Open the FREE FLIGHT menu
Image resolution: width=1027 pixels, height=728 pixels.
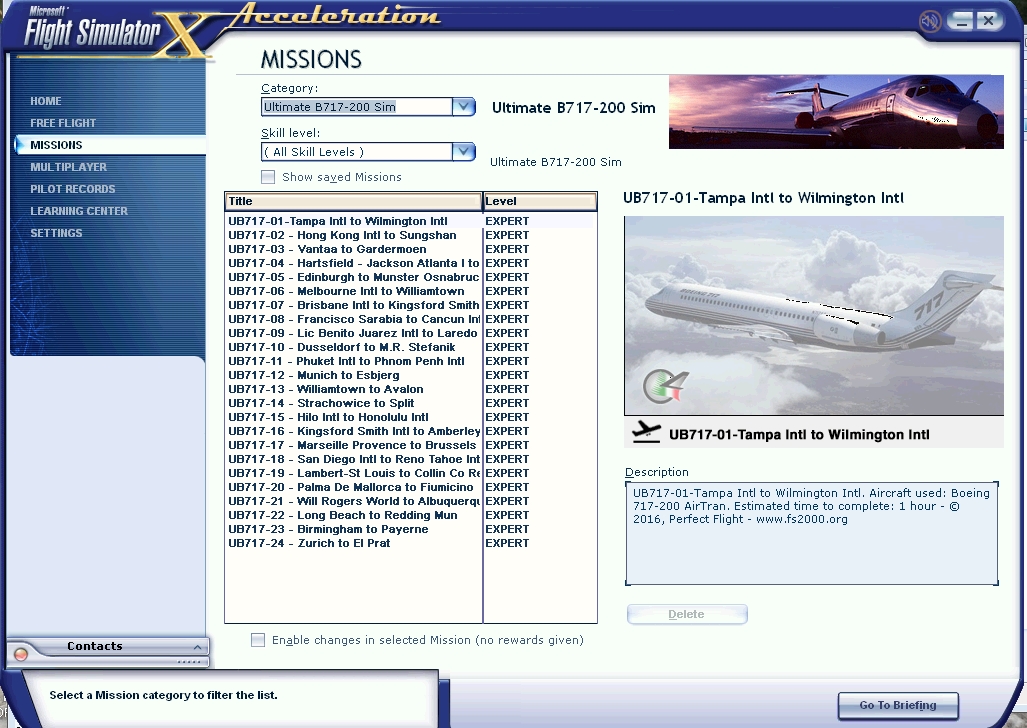(x=63, y=123)
